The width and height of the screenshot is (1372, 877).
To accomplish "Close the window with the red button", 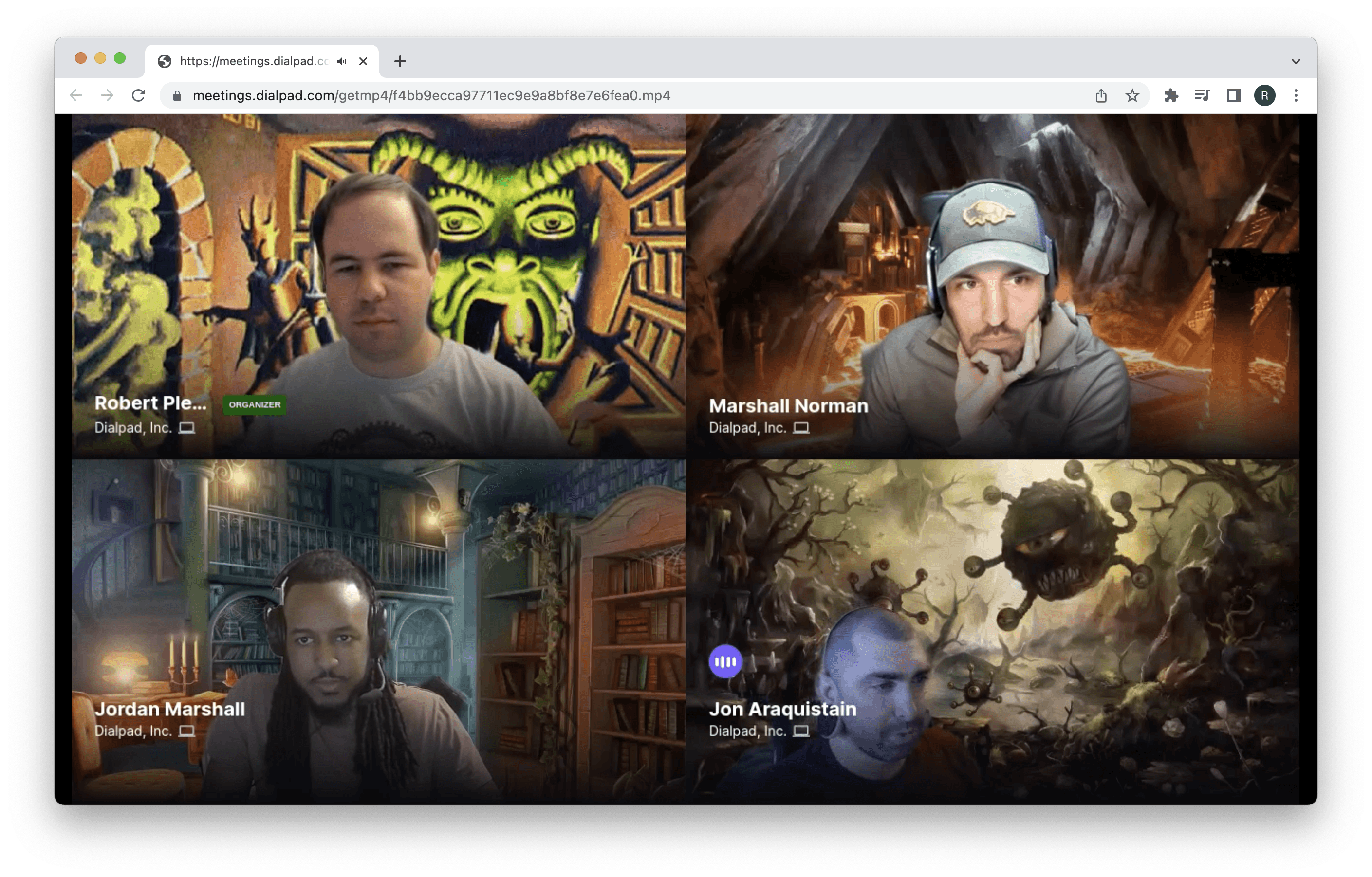I will click(x=81, y=58).
